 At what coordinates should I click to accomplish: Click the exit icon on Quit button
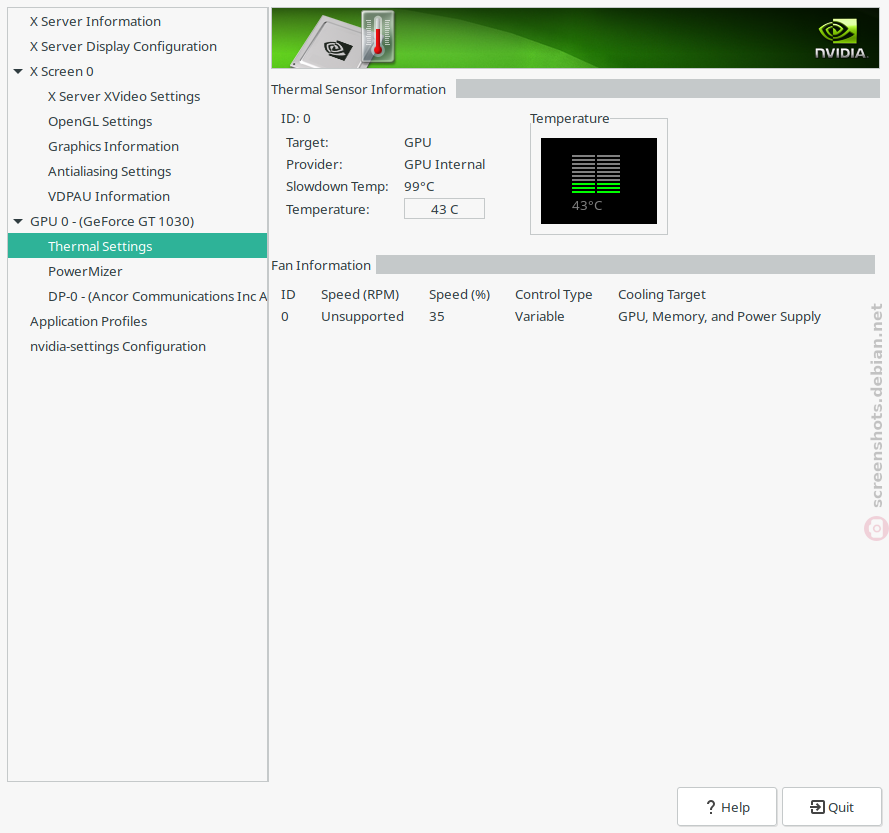[818, 807]
